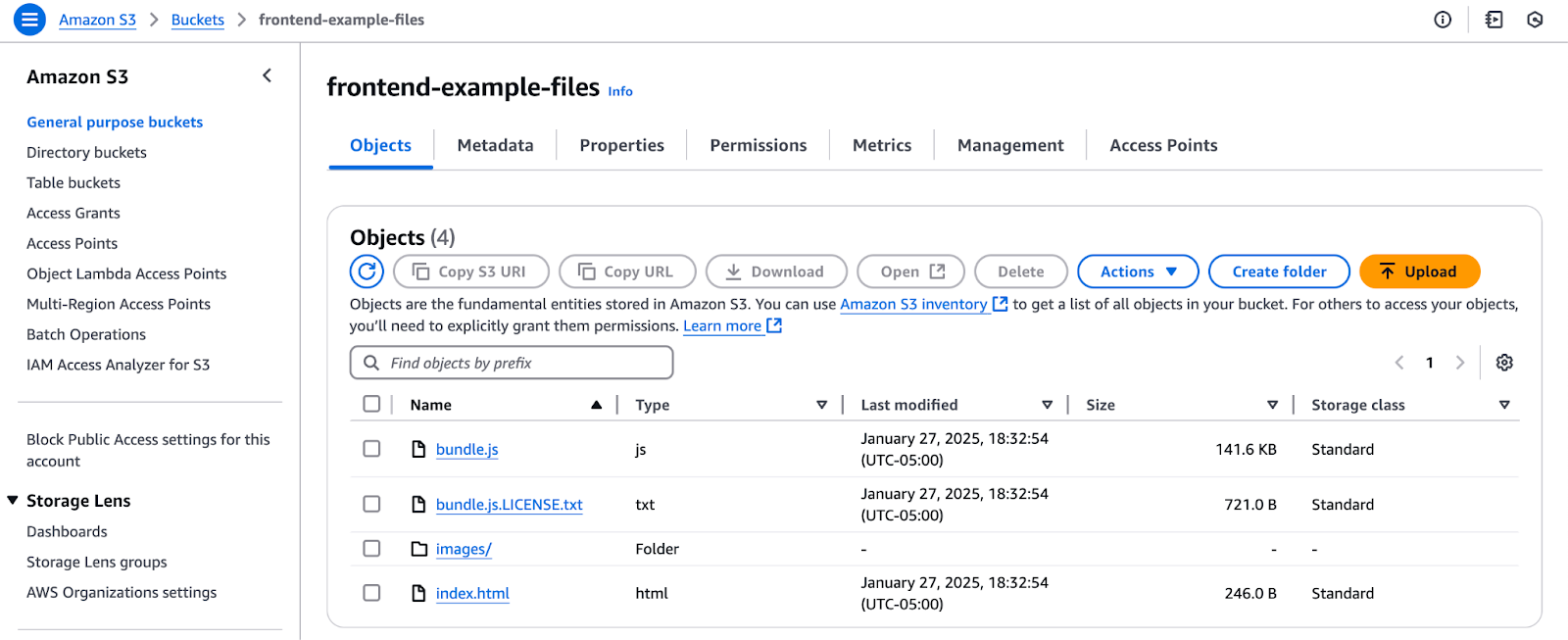Open General purpose buckets in sidebar
The width and height of the screenshot is (1568, 640).
point(115,122)
